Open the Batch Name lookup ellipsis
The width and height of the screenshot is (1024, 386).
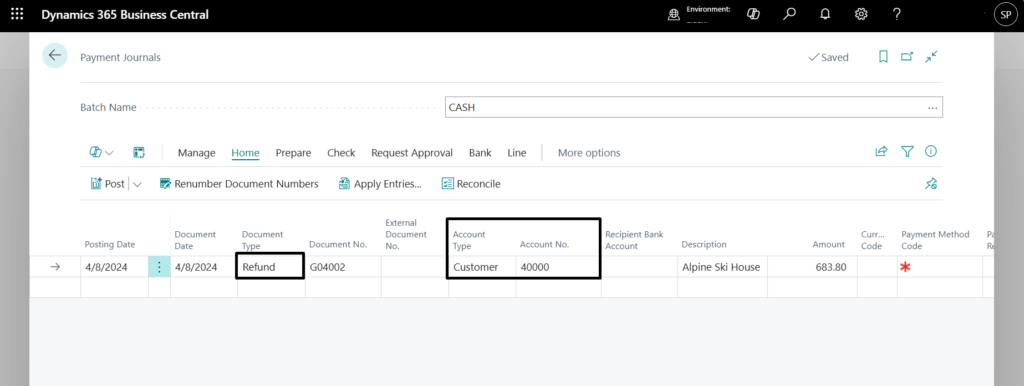point(933,108)
